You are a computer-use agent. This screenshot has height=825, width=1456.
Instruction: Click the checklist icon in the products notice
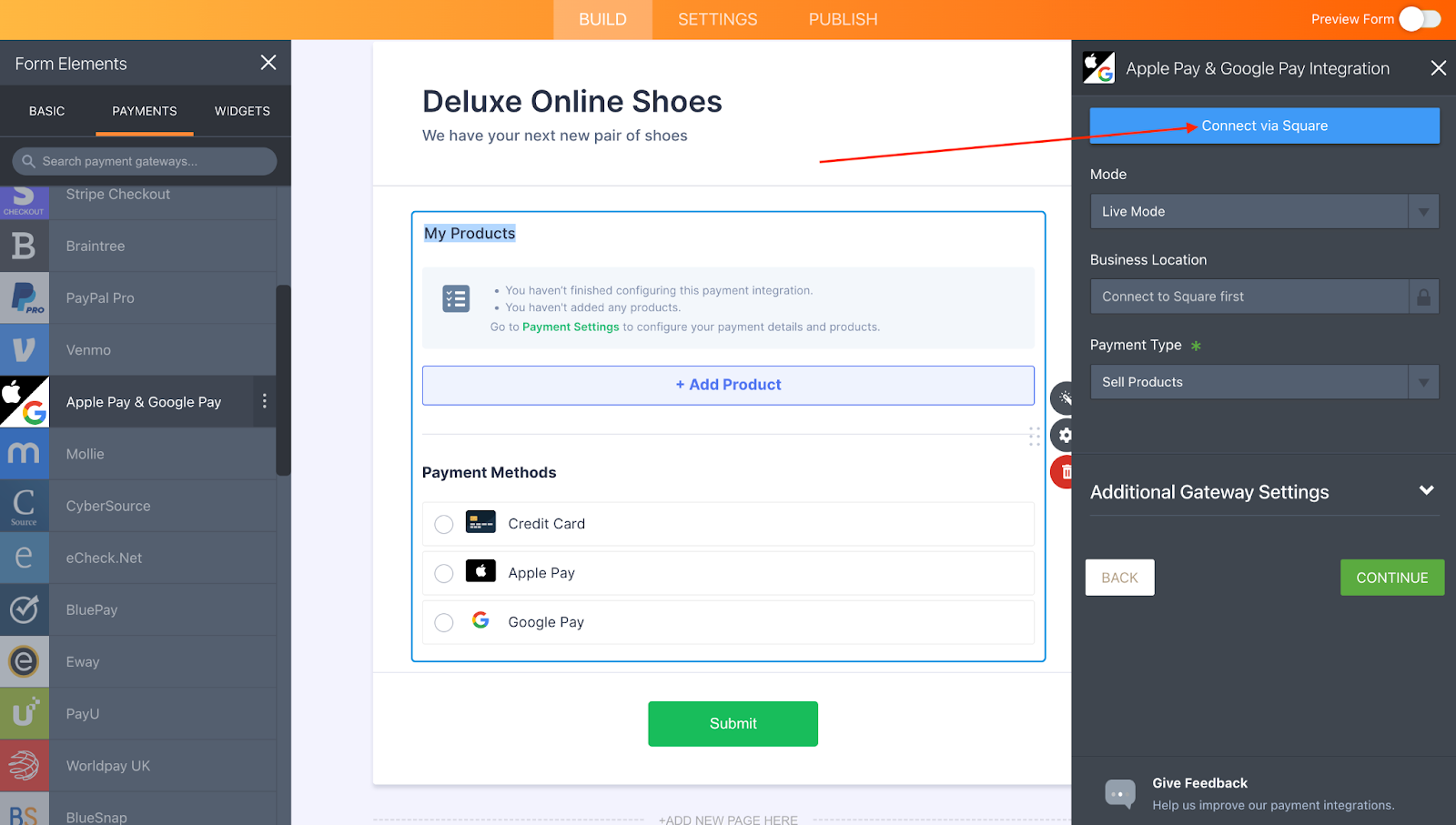pos(456,298)
